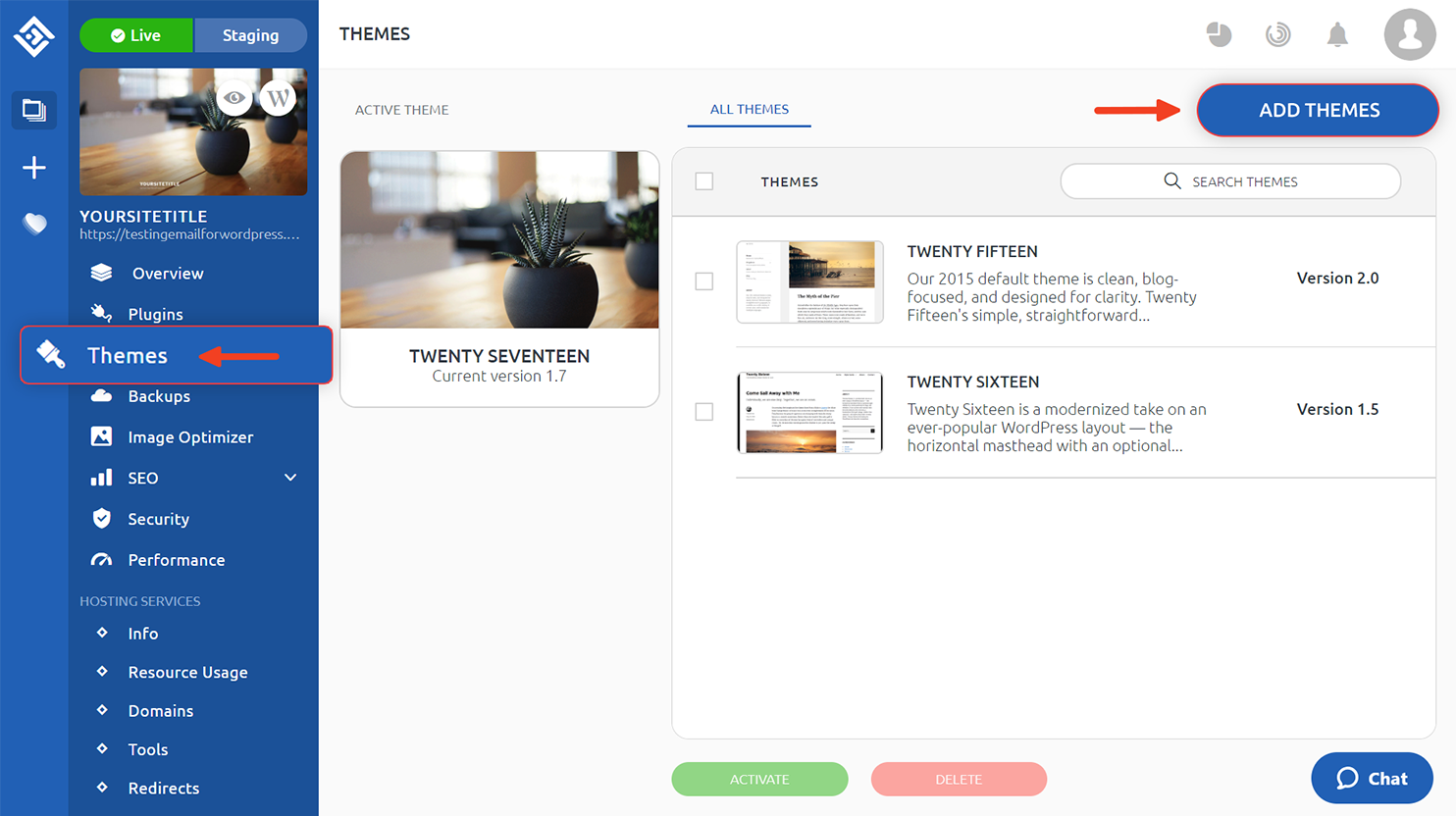Click the Add Themes button

(1318, 110)
